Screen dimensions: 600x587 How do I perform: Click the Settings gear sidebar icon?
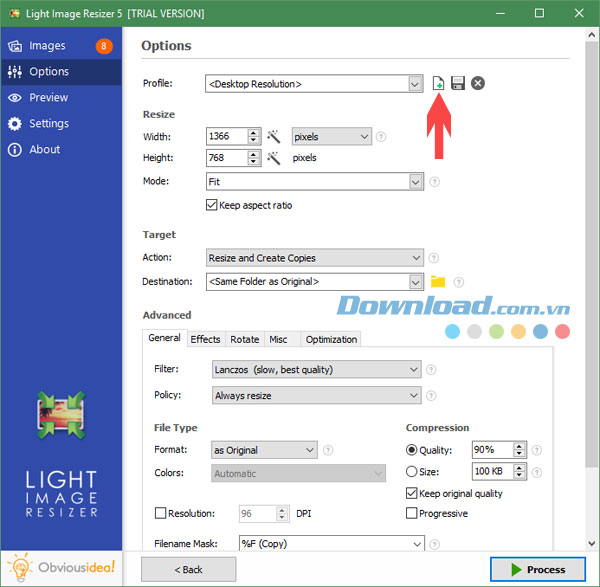(x=15, y=124)
